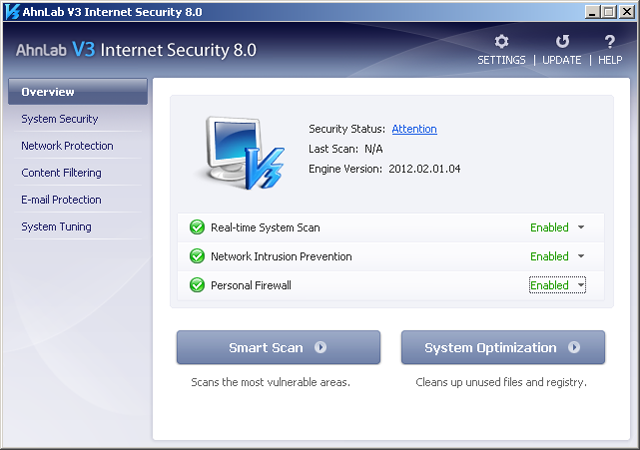This screenshot has height=450, width=640.
Task: Start a Smart Scan
Action: (x=266, y=348)
